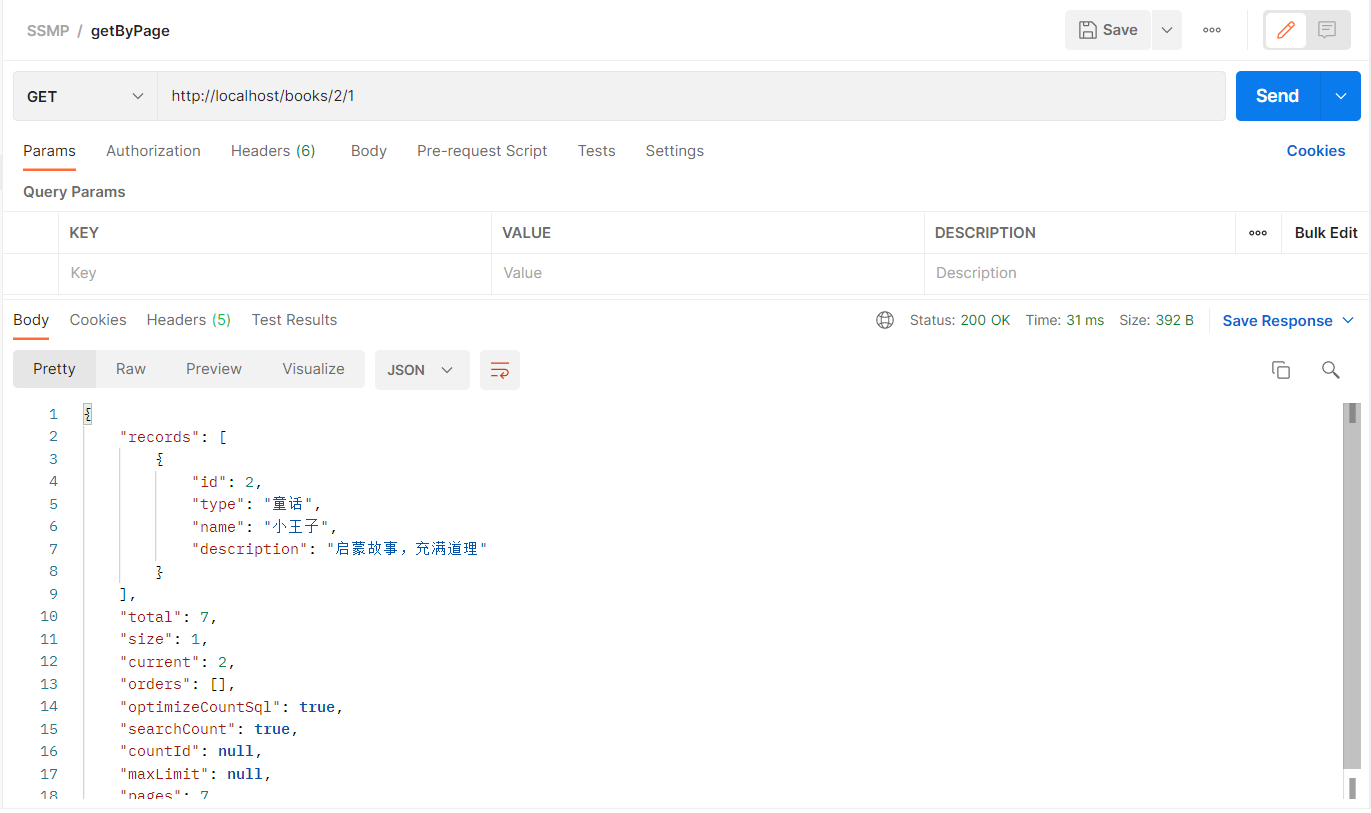Click the "type": "童话" line
Screen dimensions: 1371x813
coord(256,504)
